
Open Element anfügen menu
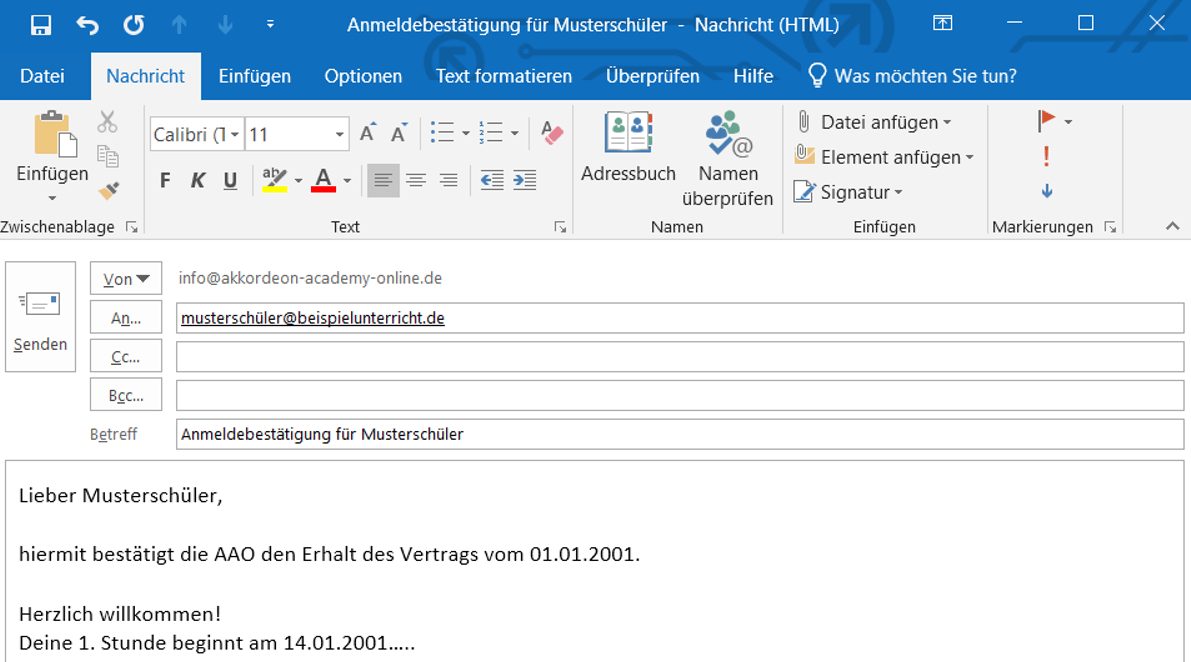coord(884,157)
